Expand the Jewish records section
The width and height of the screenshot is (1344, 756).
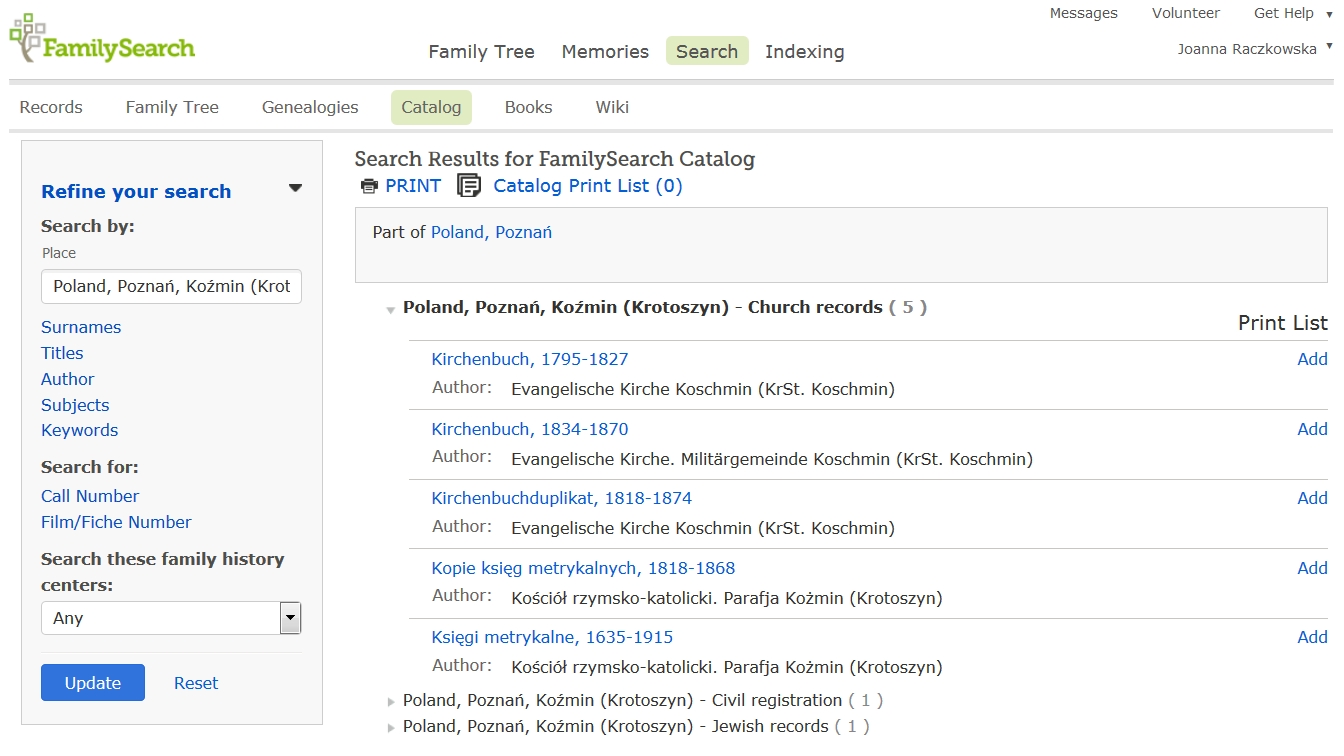click(391, 728)
